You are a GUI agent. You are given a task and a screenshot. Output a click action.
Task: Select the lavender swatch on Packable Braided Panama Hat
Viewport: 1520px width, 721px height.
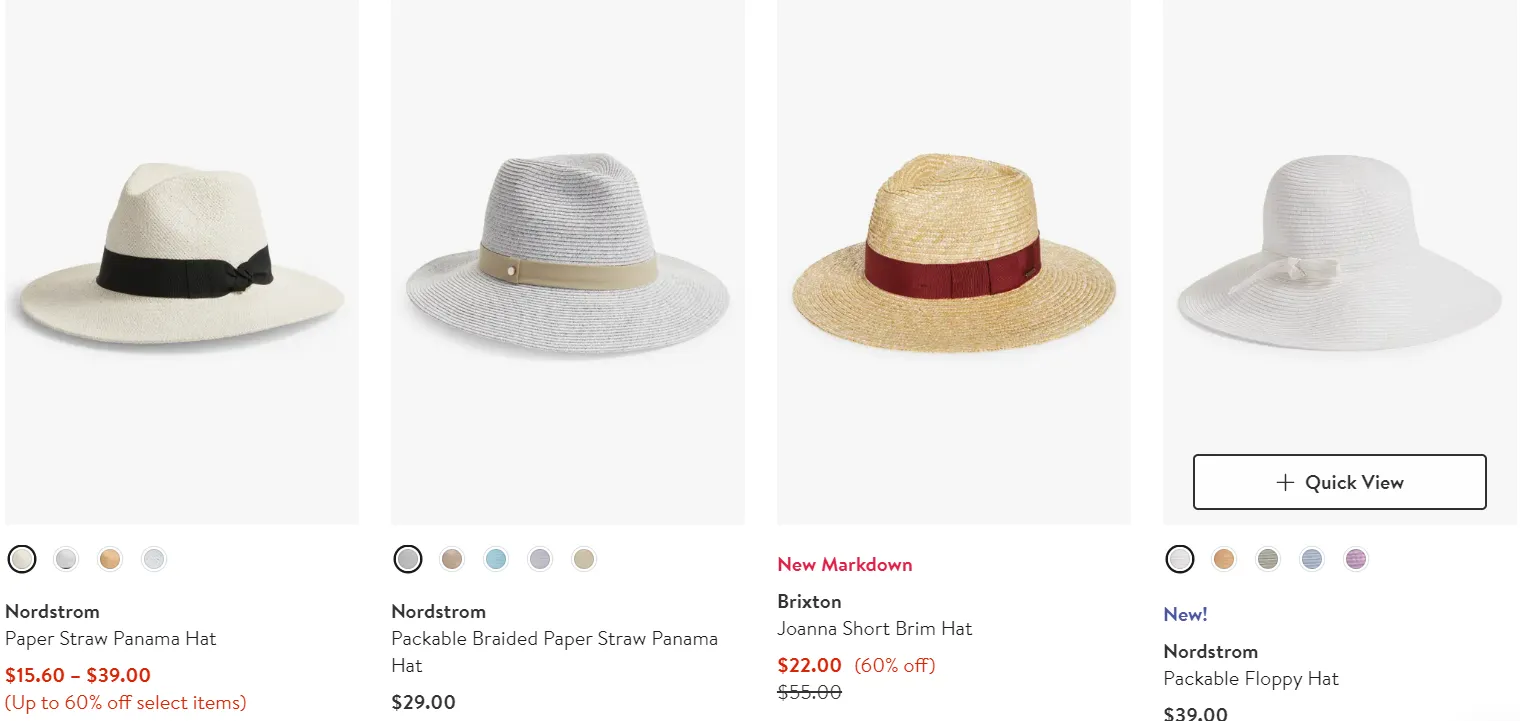[540, 559]
